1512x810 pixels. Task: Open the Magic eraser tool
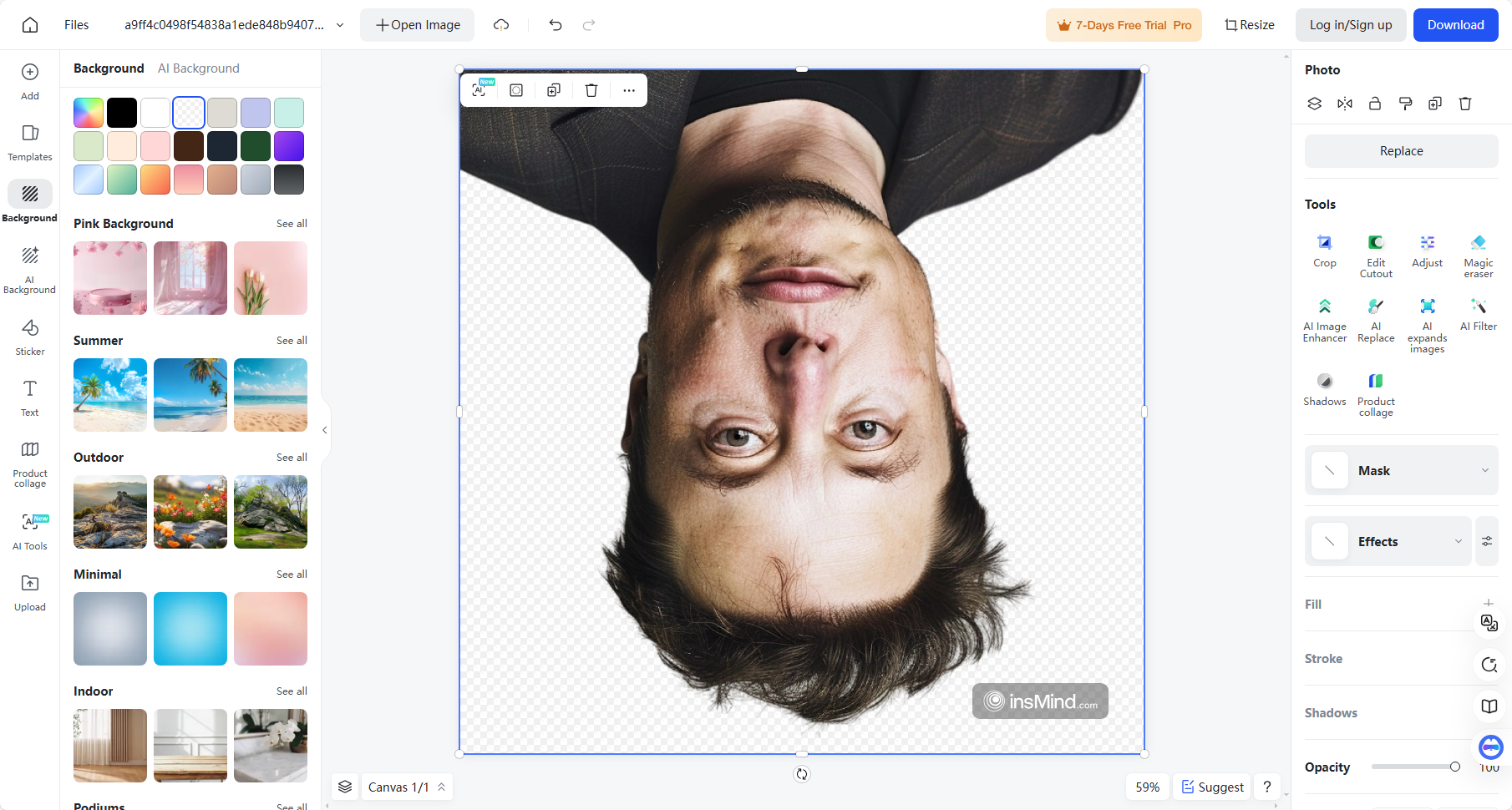[1478, 250]
